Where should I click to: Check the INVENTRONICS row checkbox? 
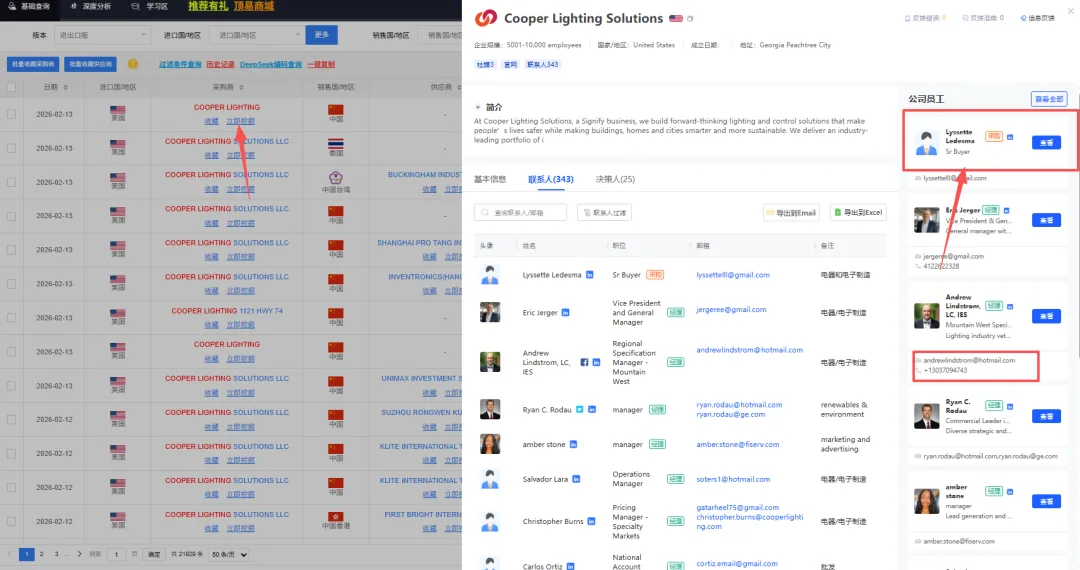pyautogui.click(x=11, y=284)
